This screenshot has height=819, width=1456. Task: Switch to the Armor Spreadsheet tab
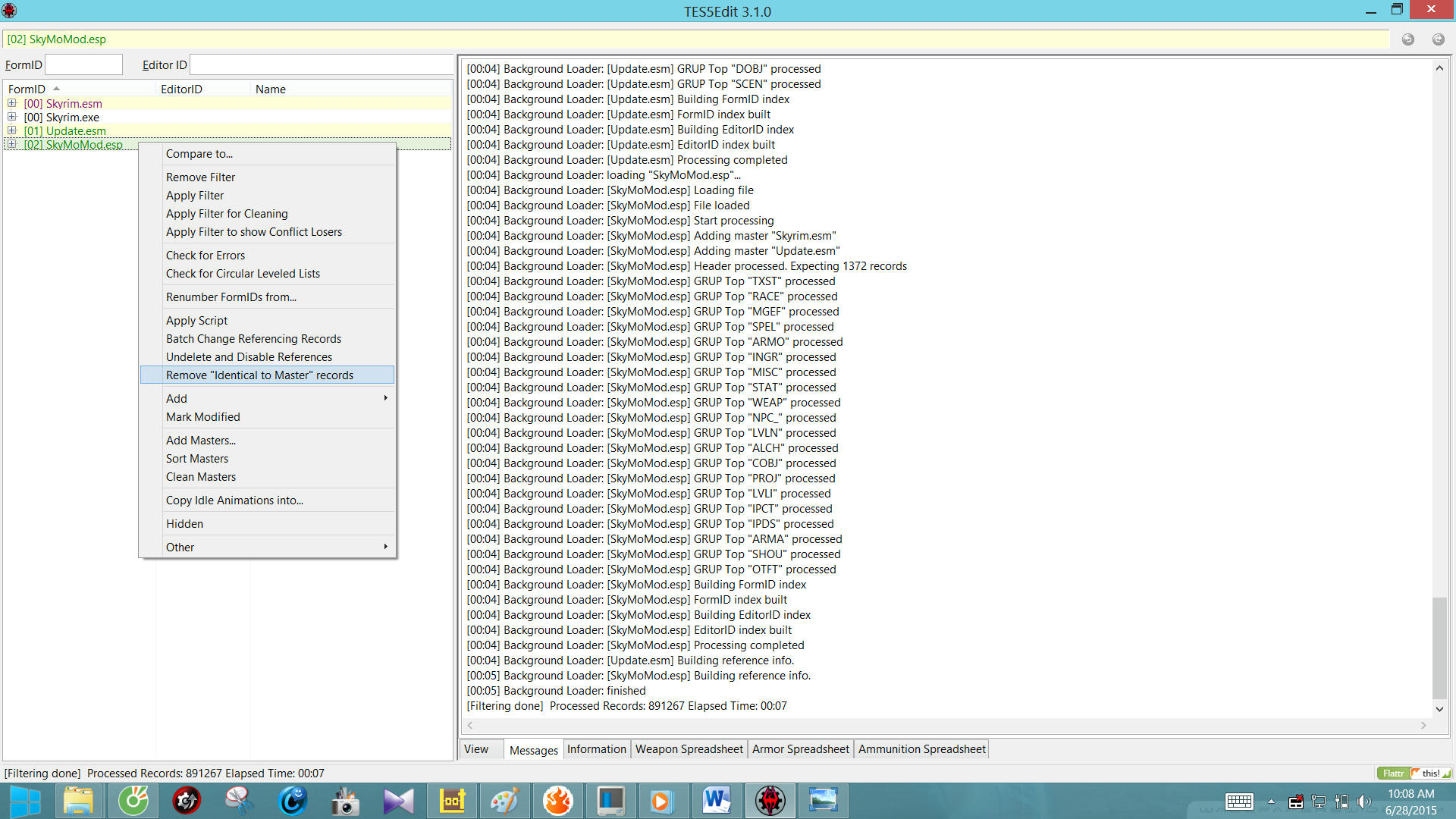pos(801,749)
